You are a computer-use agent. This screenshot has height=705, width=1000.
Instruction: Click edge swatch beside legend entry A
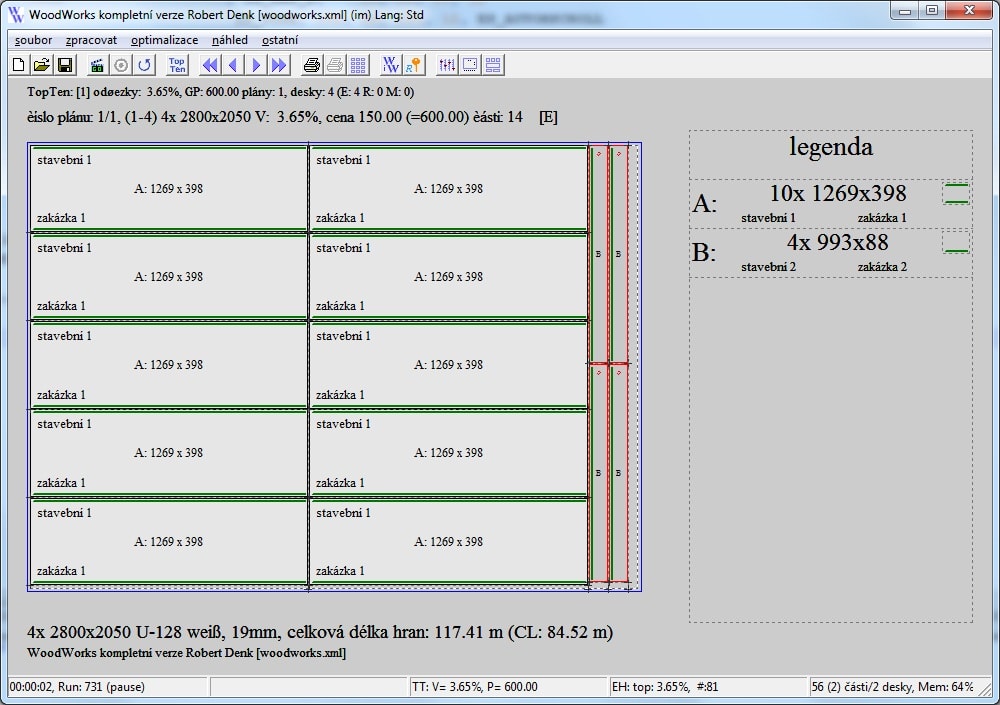pyautogui.click(x=956, y=194)
